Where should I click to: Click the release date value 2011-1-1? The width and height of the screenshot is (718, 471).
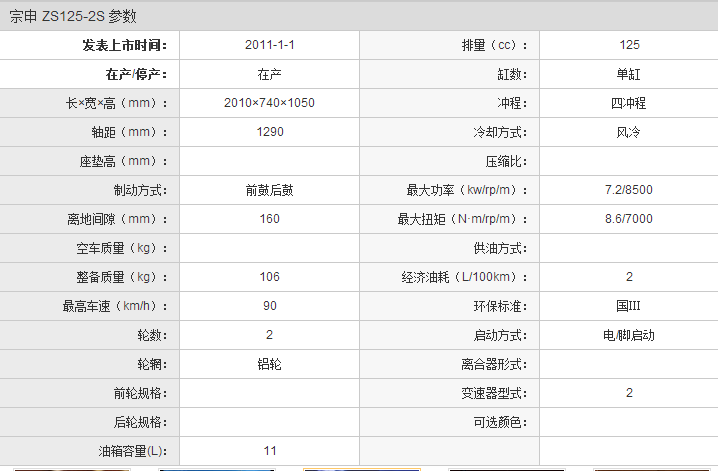(x=270, y=45)
